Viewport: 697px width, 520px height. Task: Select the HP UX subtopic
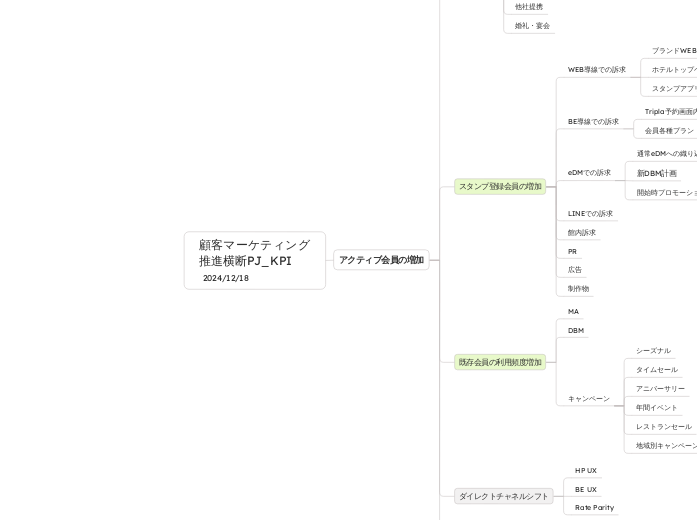(585, 470)
